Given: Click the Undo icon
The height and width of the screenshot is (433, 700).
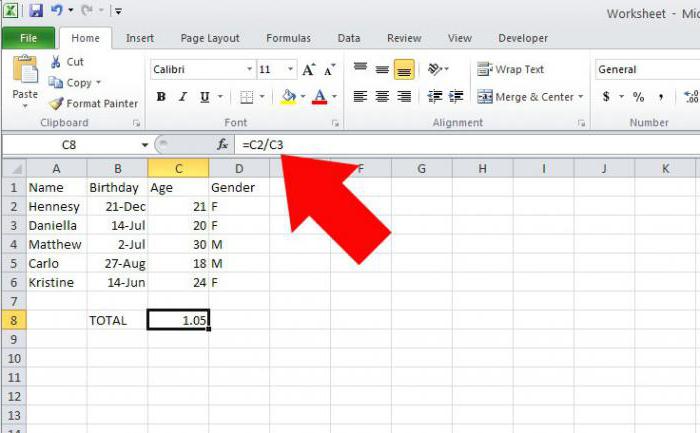Looking at the screenshot, I should [x=57, y=10].
